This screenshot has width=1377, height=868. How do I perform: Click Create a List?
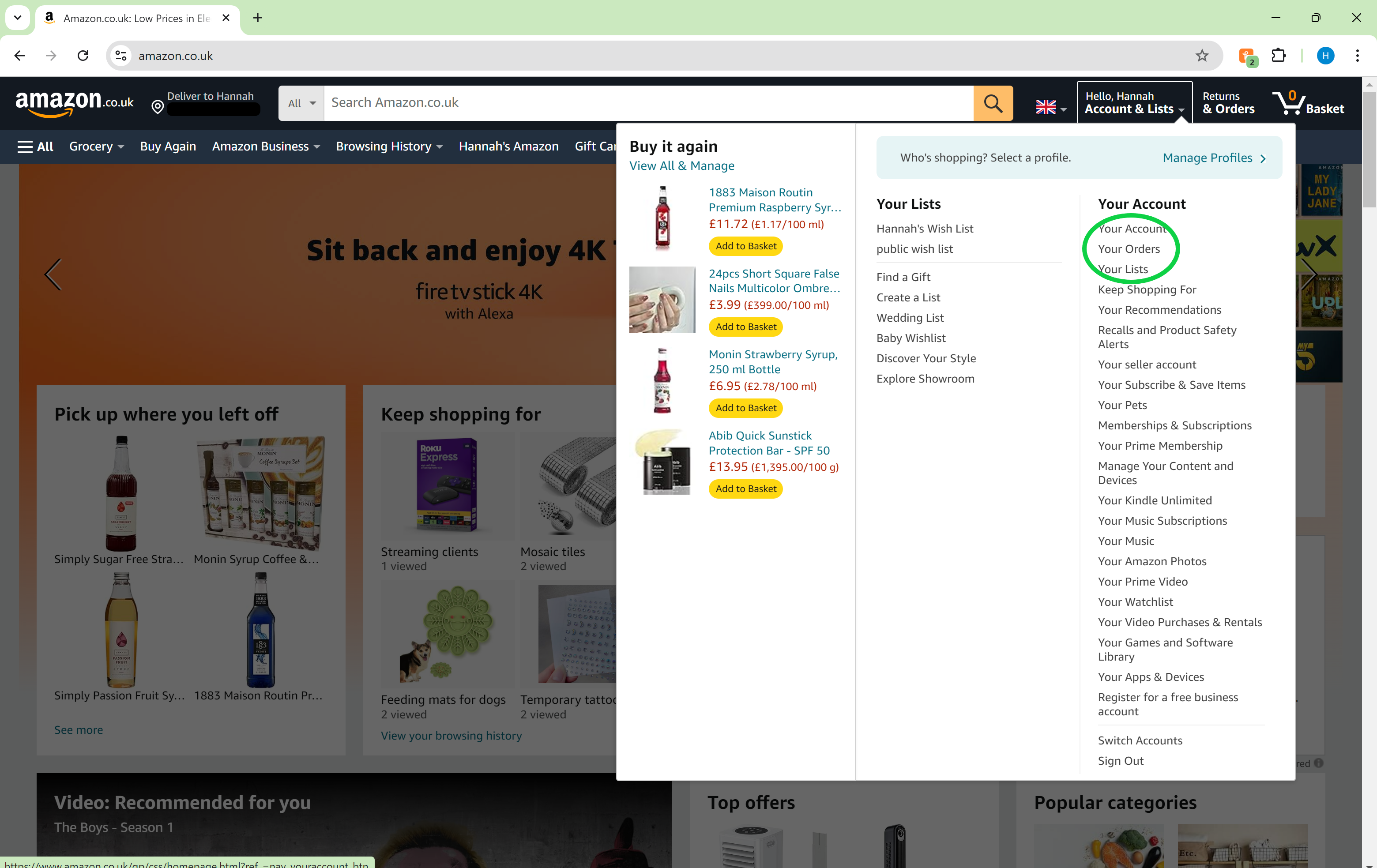[x=908, y=297]
